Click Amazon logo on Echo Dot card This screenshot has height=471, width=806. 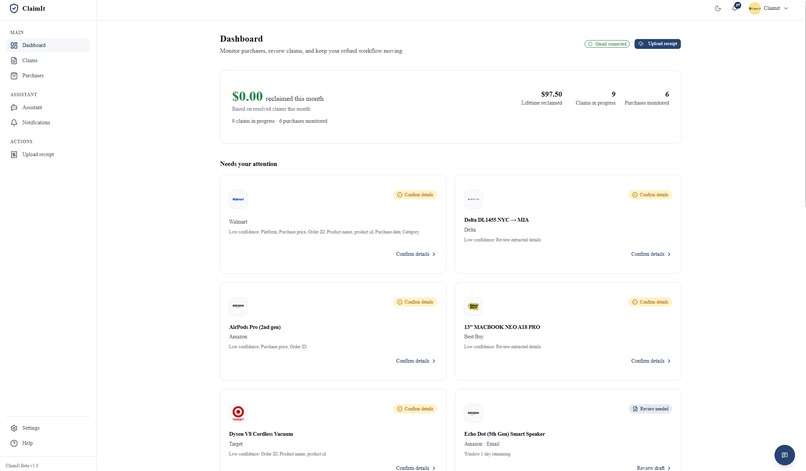473,413
